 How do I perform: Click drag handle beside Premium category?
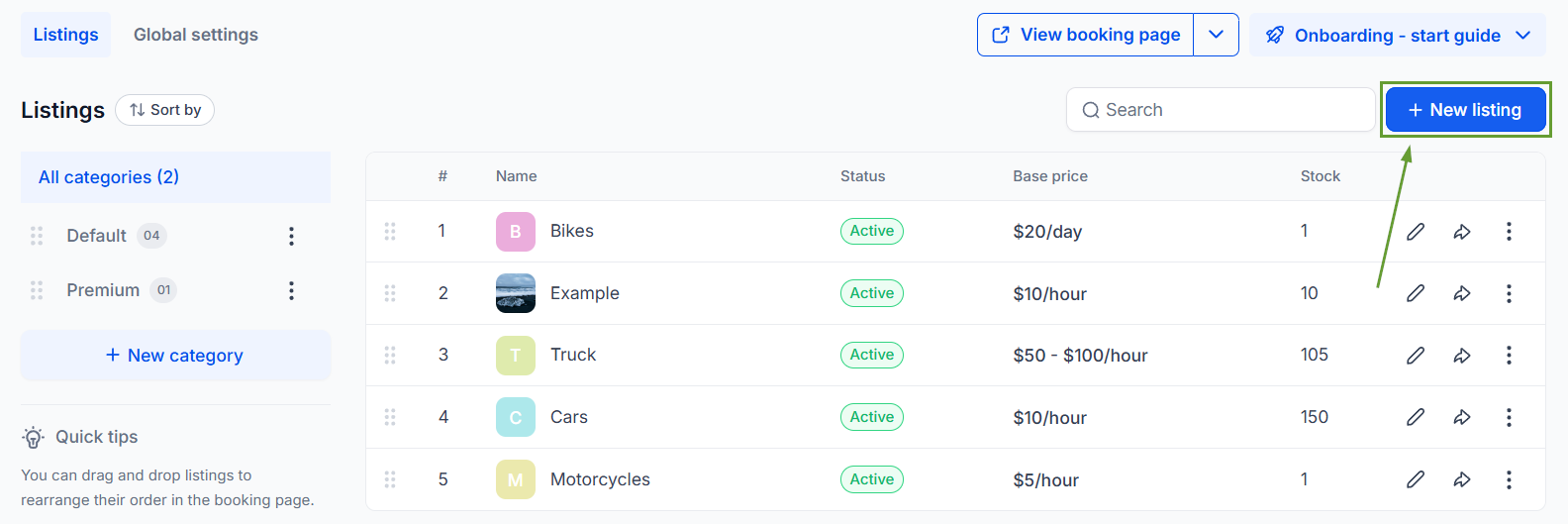[37, 290]
